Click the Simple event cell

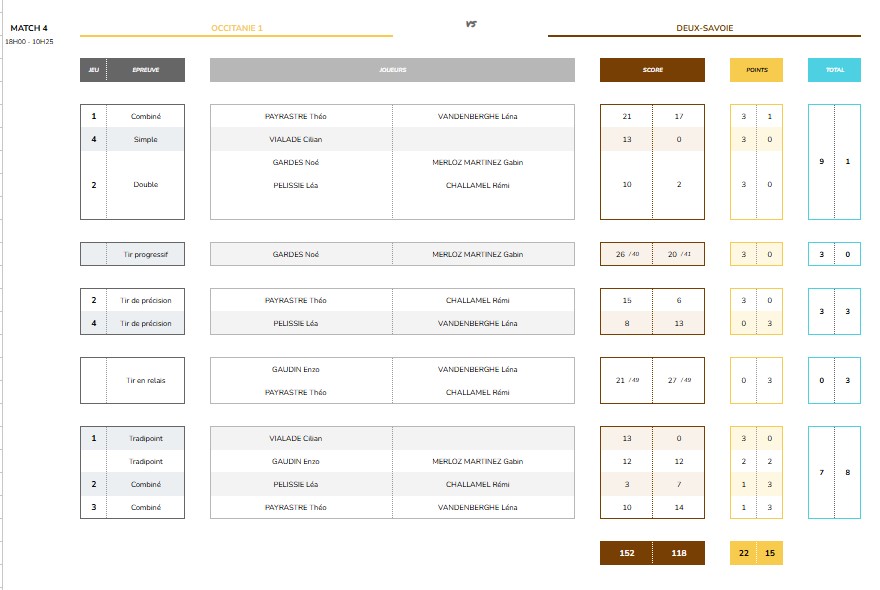point(145,139)
